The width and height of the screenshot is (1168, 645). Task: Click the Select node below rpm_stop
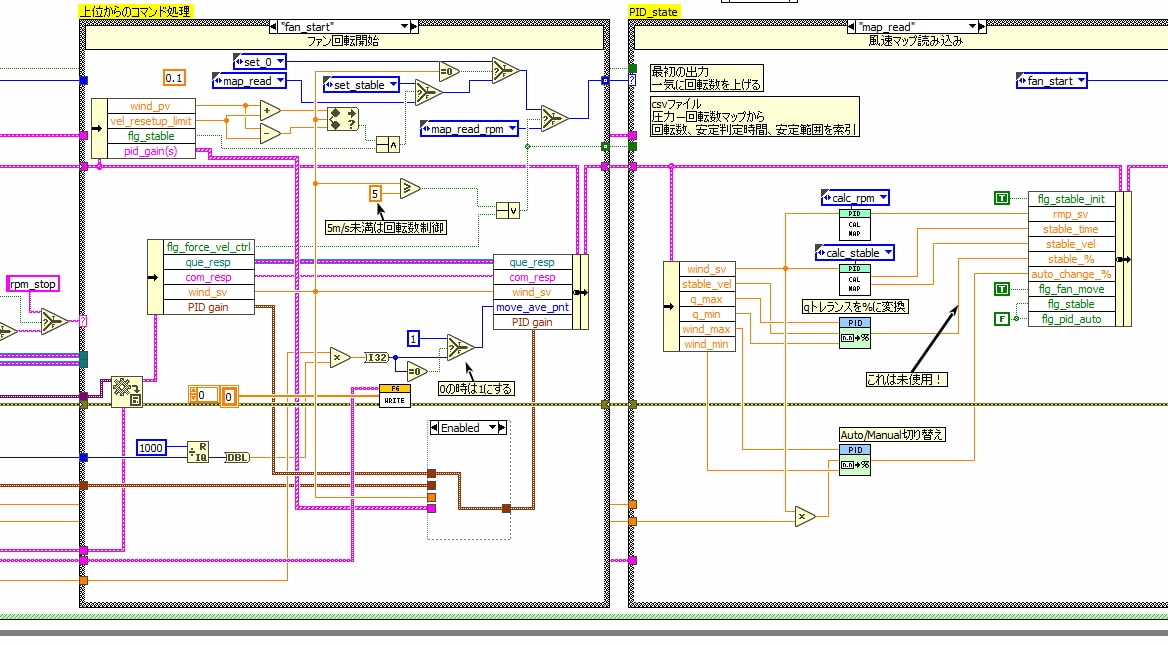[55, 321]
